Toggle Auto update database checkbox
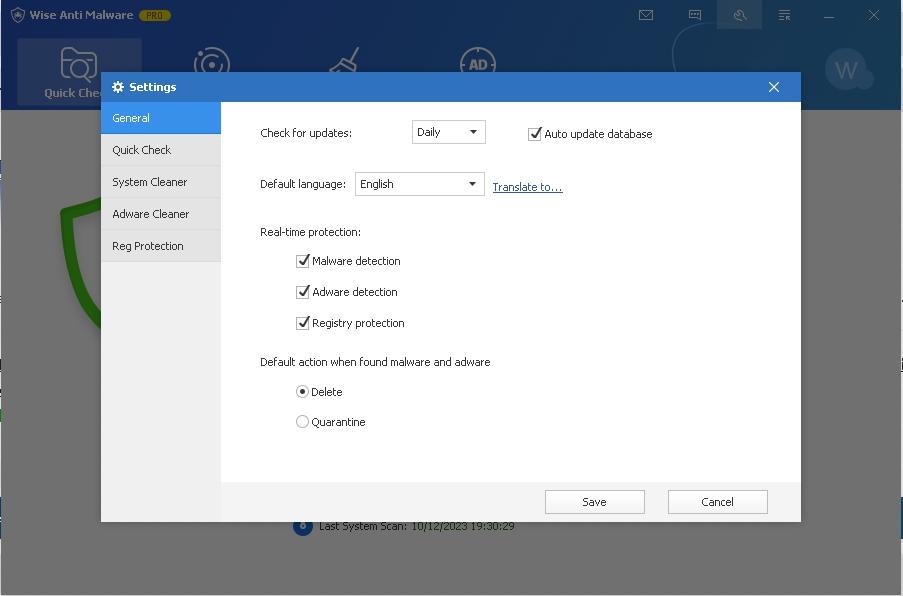The height and width of the screenshot is (596, 903). pyautogui.click(x=534, y=134)
